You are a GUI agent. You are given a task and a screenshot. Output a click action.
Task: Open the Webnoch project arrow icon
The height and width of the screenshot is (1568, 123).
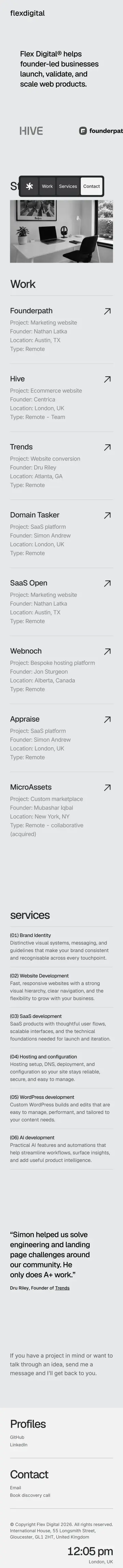(x=107, y=651)
